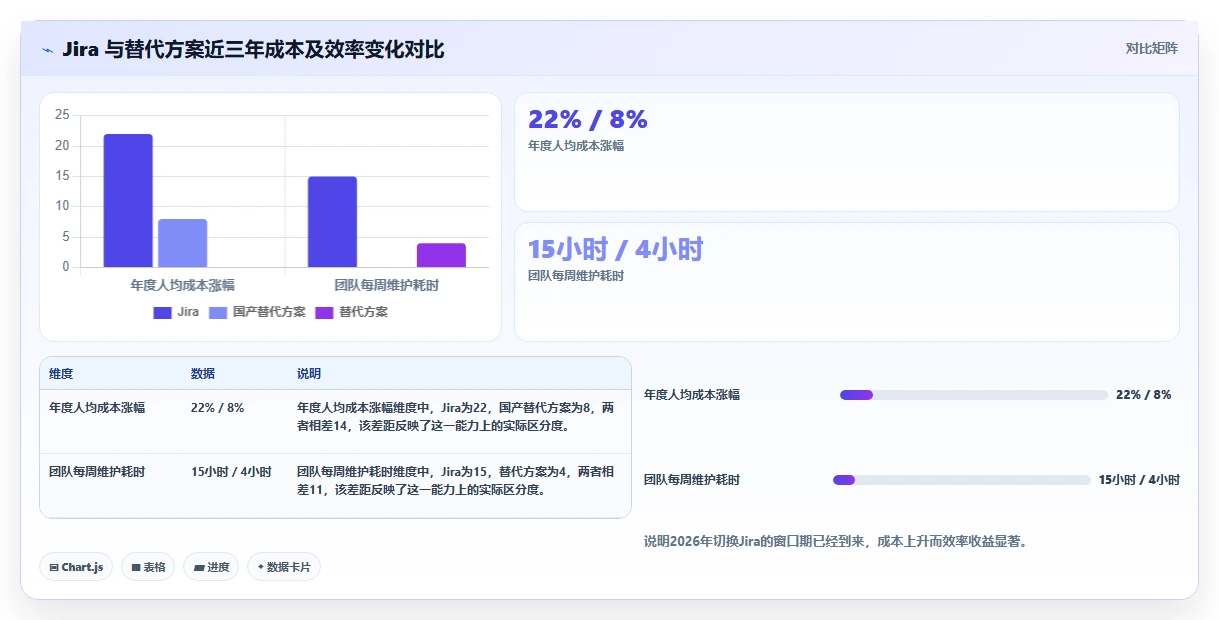Click the 年度人均成本涨幅 chart axis label
Image resolution: width=1219 pixels, height=620 pixels.
pos(182,285)
